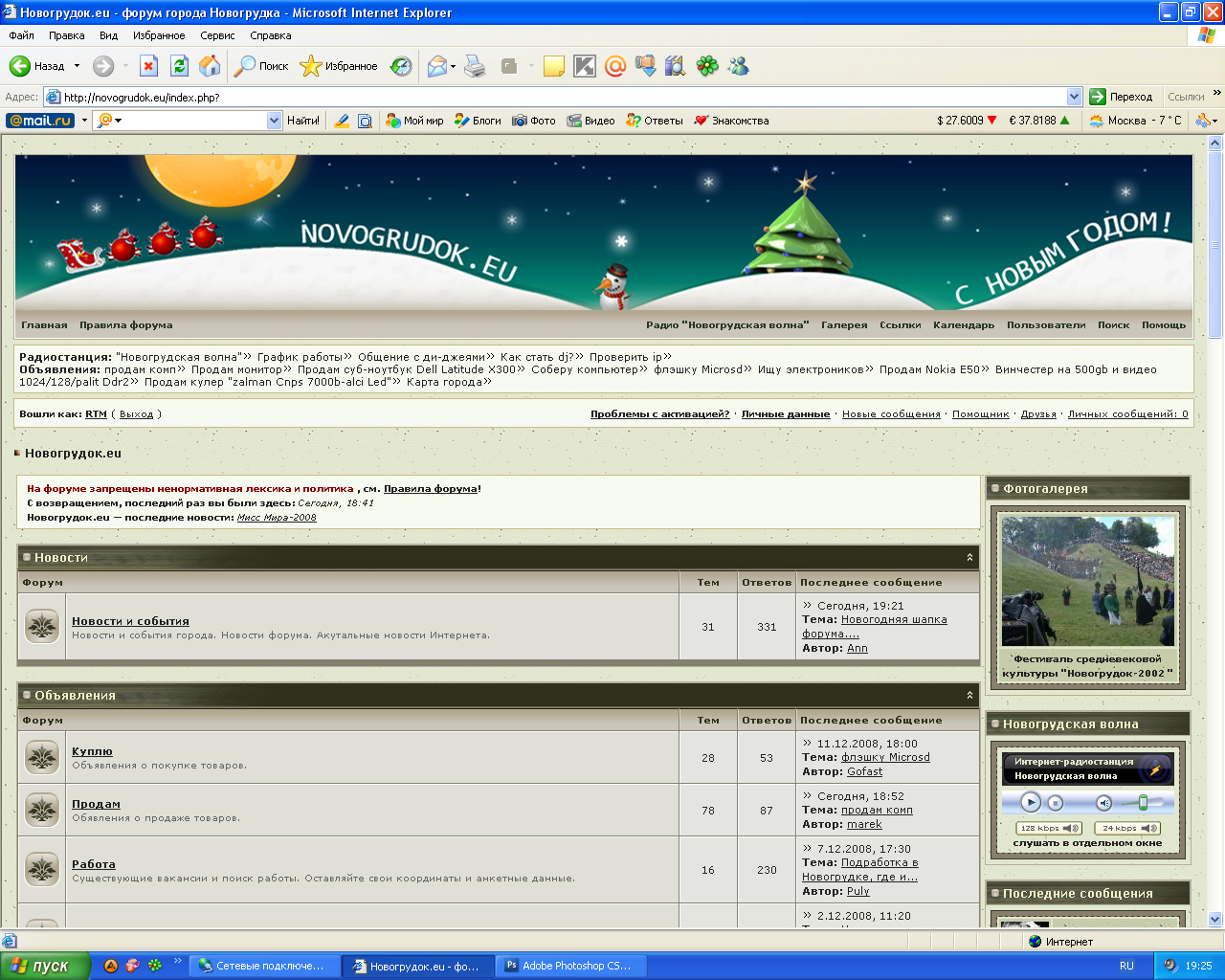Open the Вид menu
Viewport: 1225px width, 980px height.
pyautogui.click(x=108, y=35)
